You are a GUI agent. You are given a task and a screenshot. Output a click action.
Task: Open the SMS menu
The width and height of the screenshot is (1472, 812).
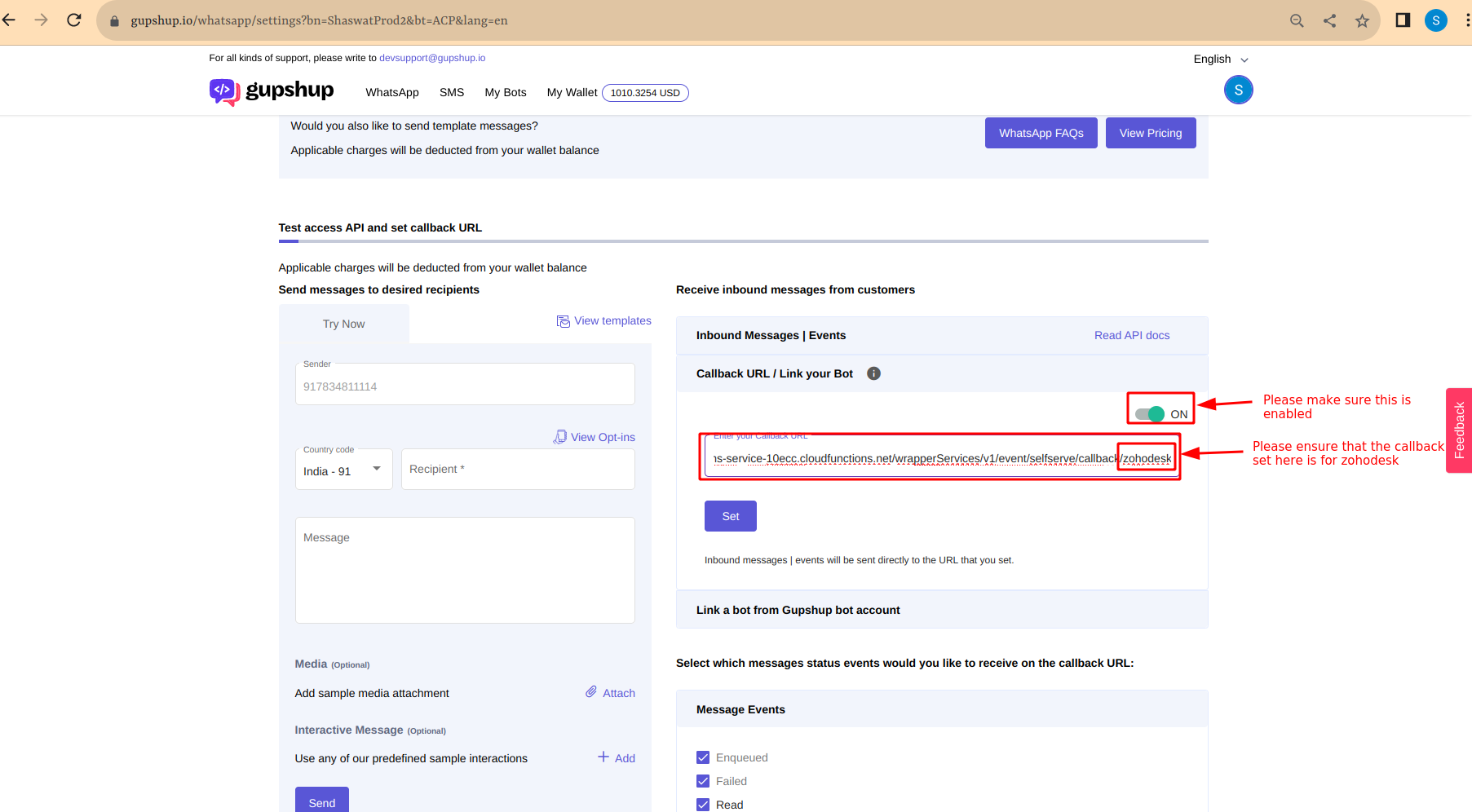[x=452, y=93]
